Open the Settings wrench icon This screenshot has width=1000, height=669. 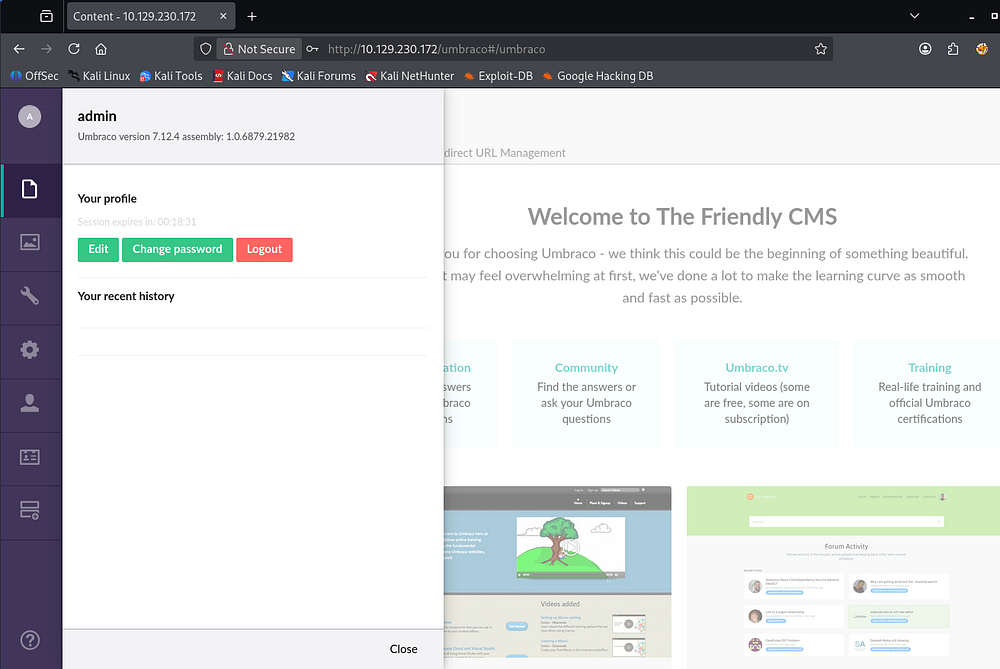tap(30, 295)
